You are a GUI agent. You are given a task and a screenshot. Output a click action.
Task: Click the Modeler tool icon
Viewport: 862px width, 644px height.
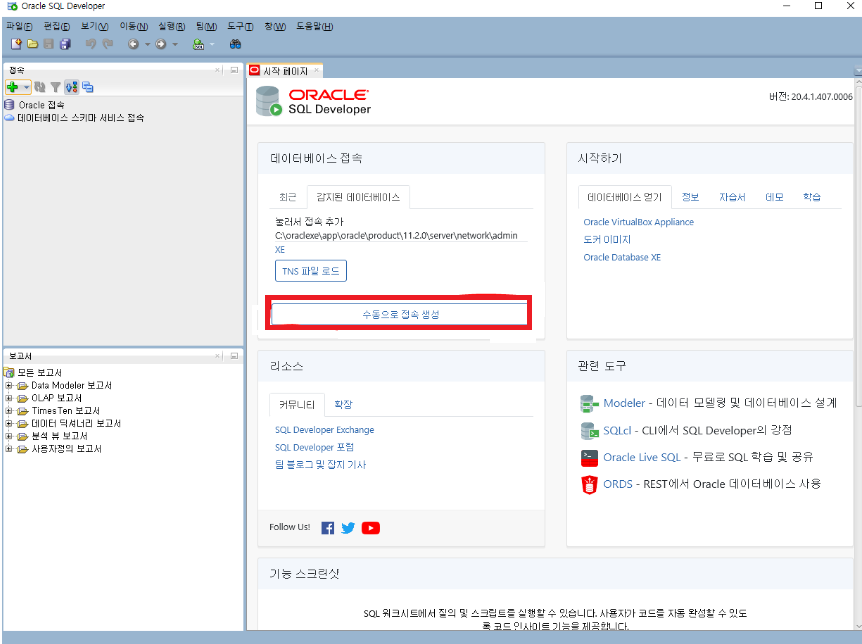click(589, 404)
